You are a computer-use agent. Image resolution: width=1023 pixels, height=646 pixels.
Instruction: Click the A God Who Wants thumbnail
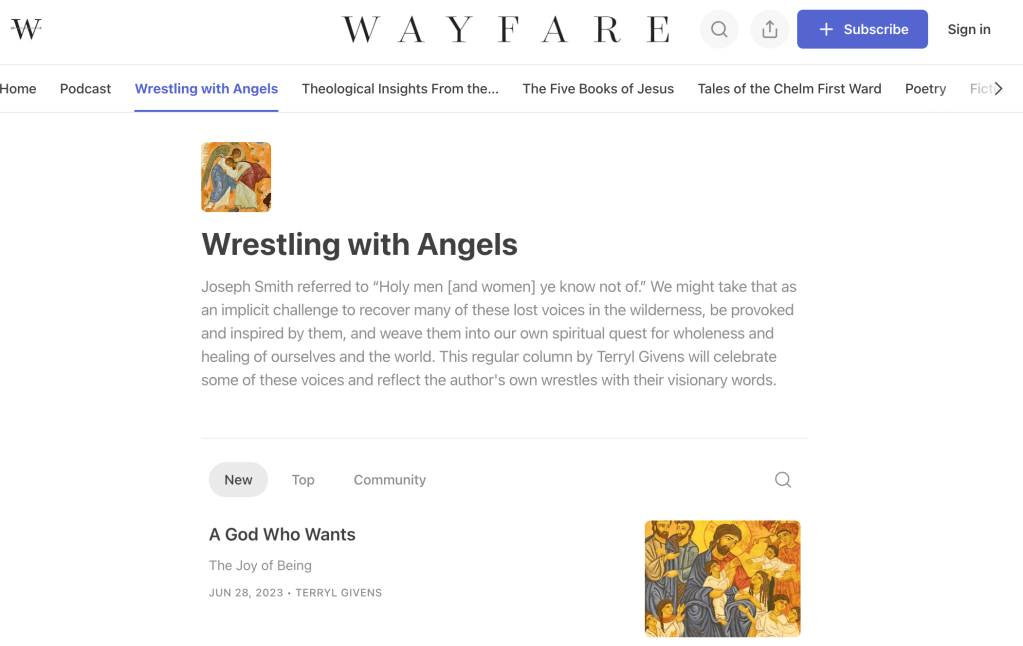[x=722, y=578]
